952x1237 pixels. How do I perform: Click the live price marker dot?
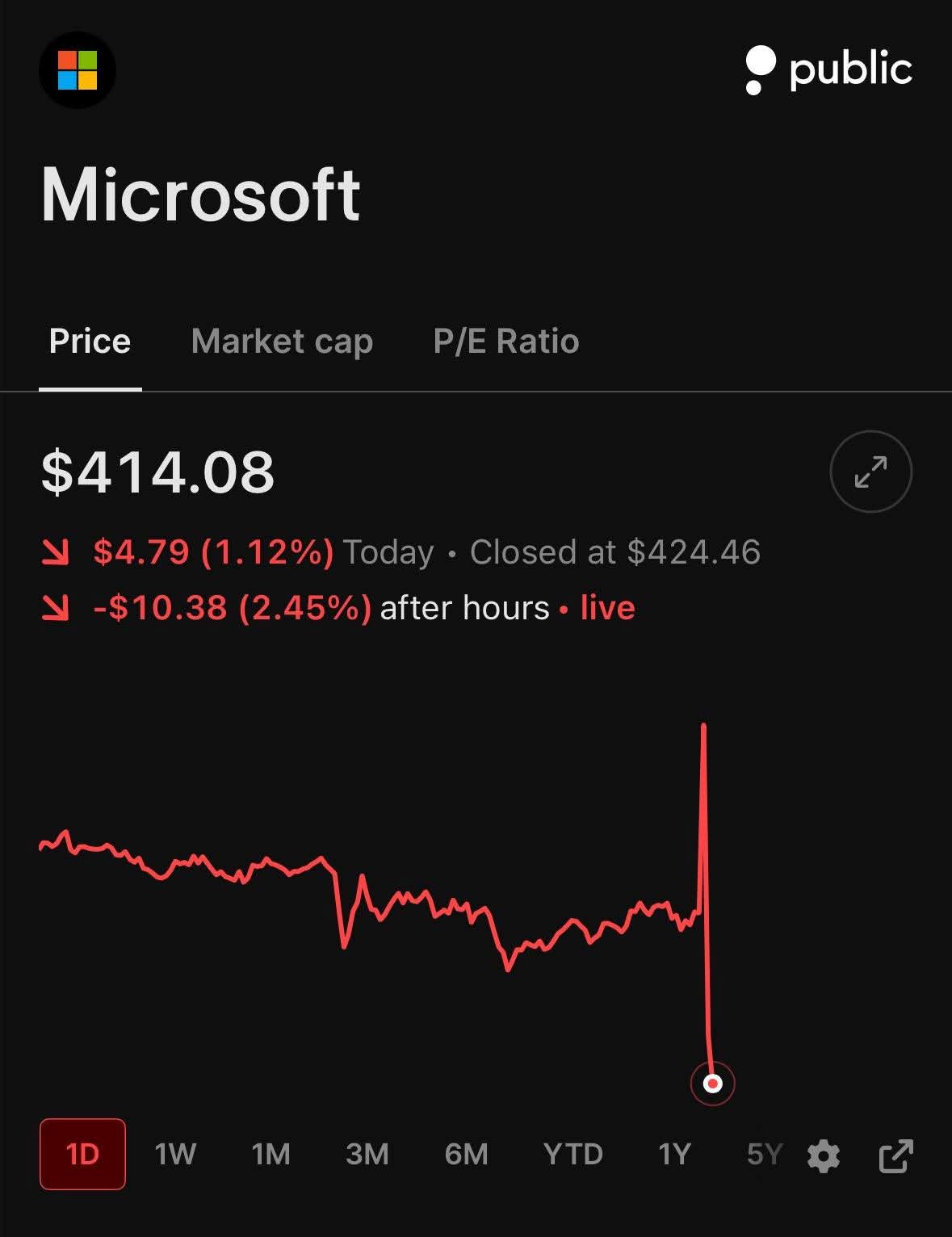tap(712, 1084)
